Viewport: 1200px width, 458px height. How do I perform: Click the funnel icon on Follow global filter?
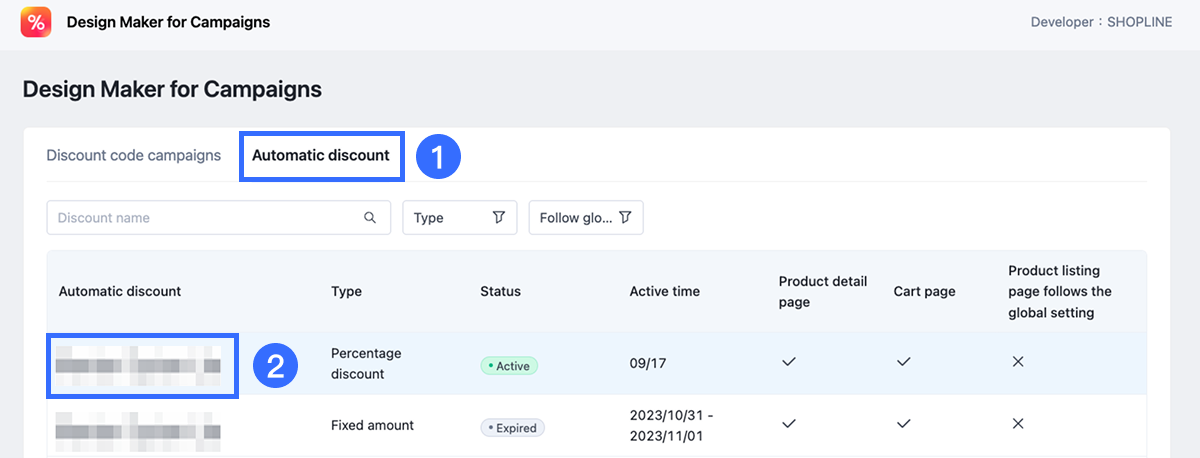click(625, 218)
